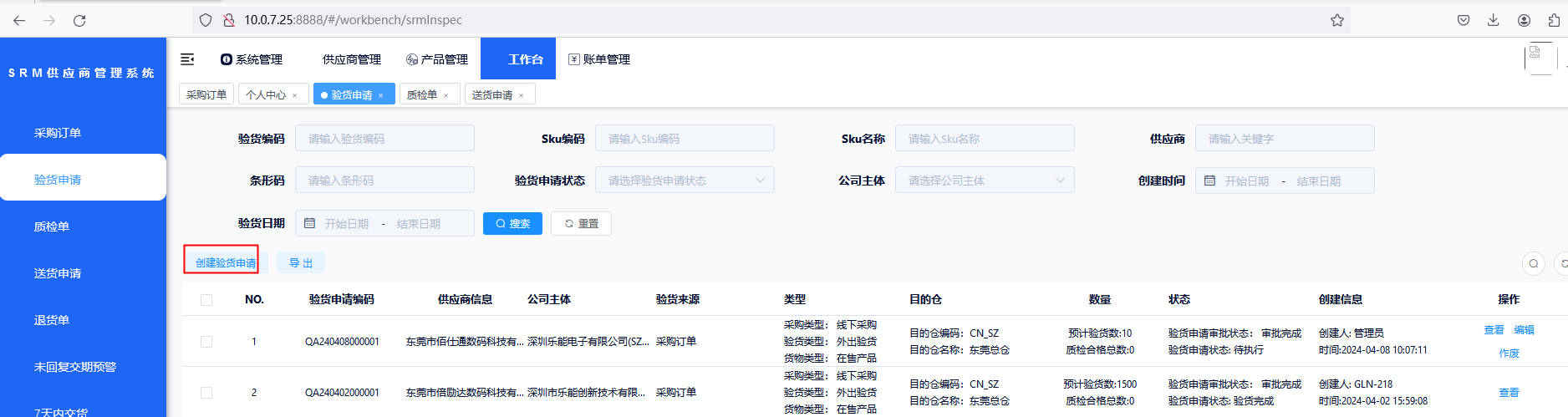The height and width of the screenshot is (417, 1568).
Task: Expand the 公司主体 dropdown
Action: [x=985, y=181]
